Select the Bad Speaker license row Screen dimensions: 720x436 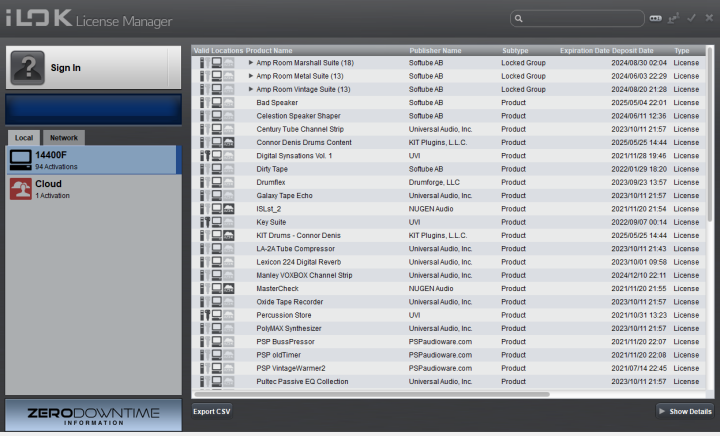449,102
